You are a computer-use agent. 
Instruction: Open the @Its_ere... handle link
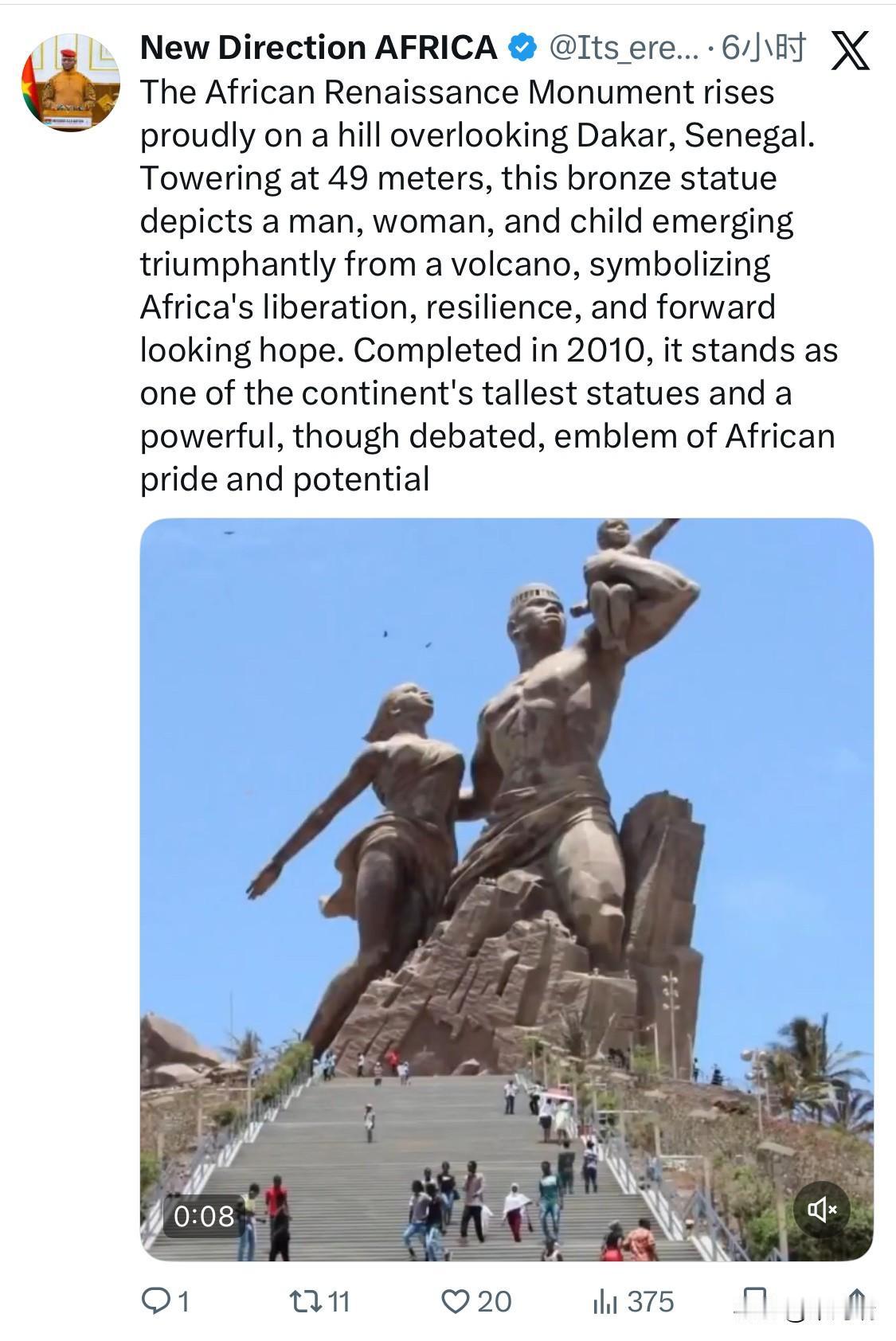[x=624, y=49]
